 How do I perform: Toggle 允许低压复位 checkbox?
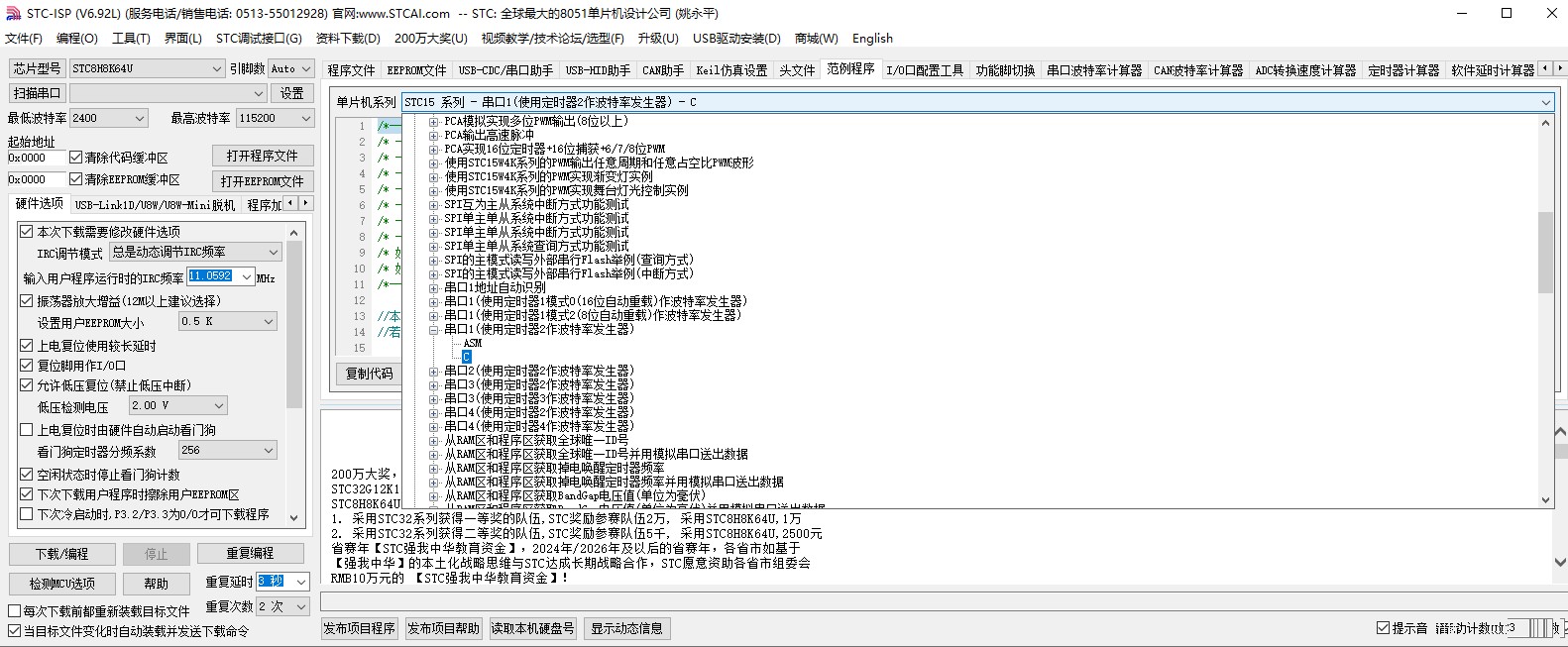click(27, 384)
